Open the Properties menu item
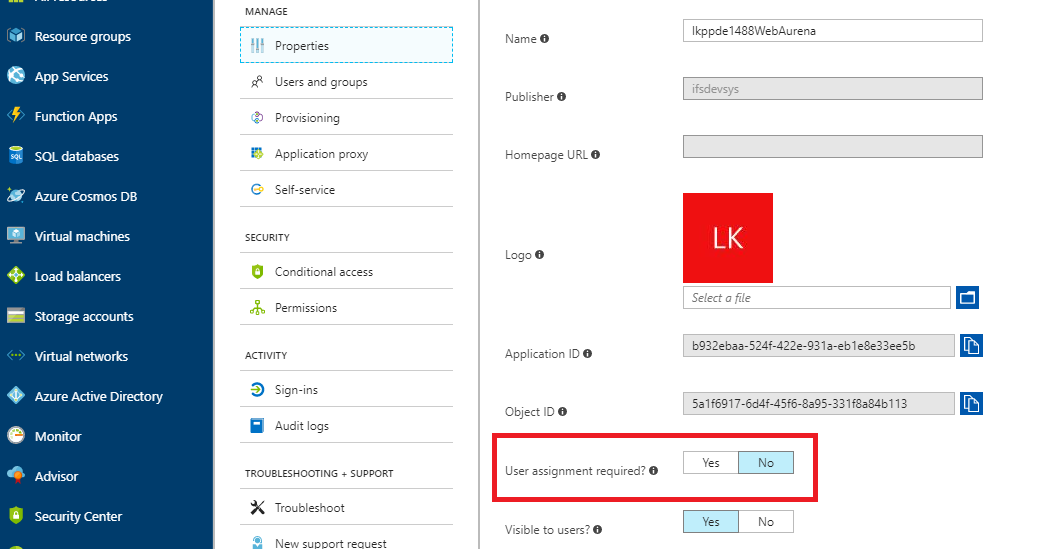The width and height of the screenshot is (1058, 549). (346, 45)
